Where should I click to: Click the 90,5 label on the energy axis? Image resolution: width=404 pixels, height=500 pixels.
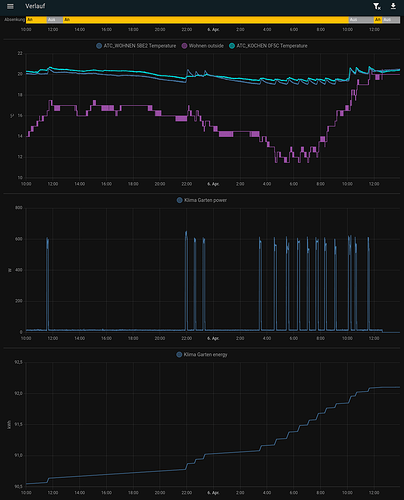tap(18, 486)
